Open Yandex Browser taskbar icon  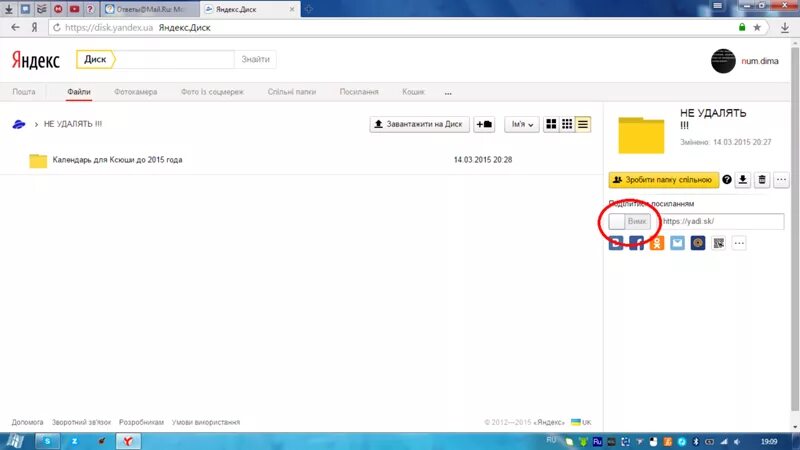pyautogui.click(x=128, y=441)
